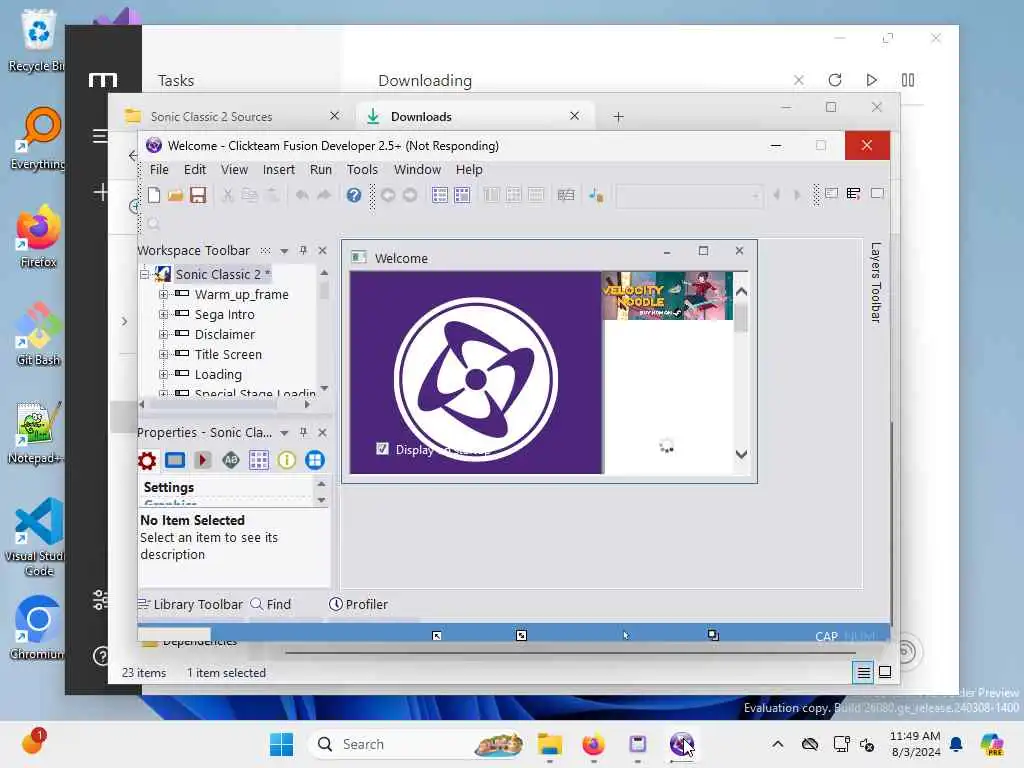Select the AB Values properties tab icon
The height and width of the screenshot is (768, 1024).
[x=231, y=460]
